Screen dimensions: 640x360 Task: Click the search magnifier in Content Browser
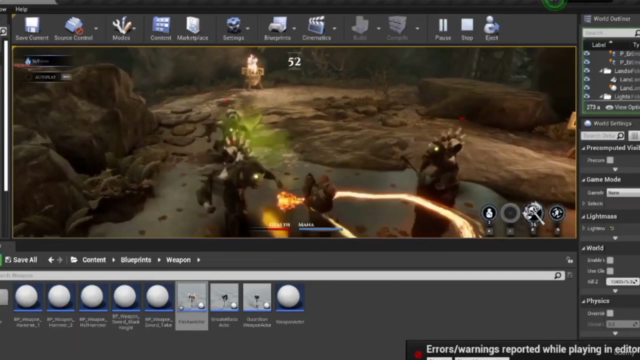(x=558, y=276)
